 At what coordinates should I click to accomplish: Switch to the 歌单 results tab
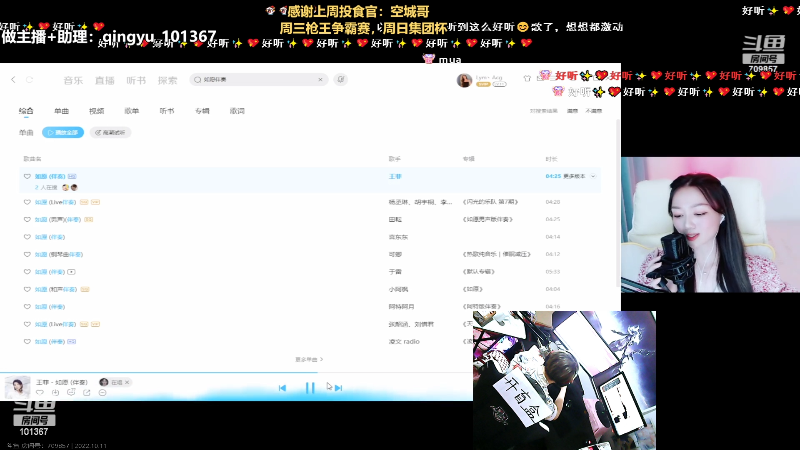point(132,111)
